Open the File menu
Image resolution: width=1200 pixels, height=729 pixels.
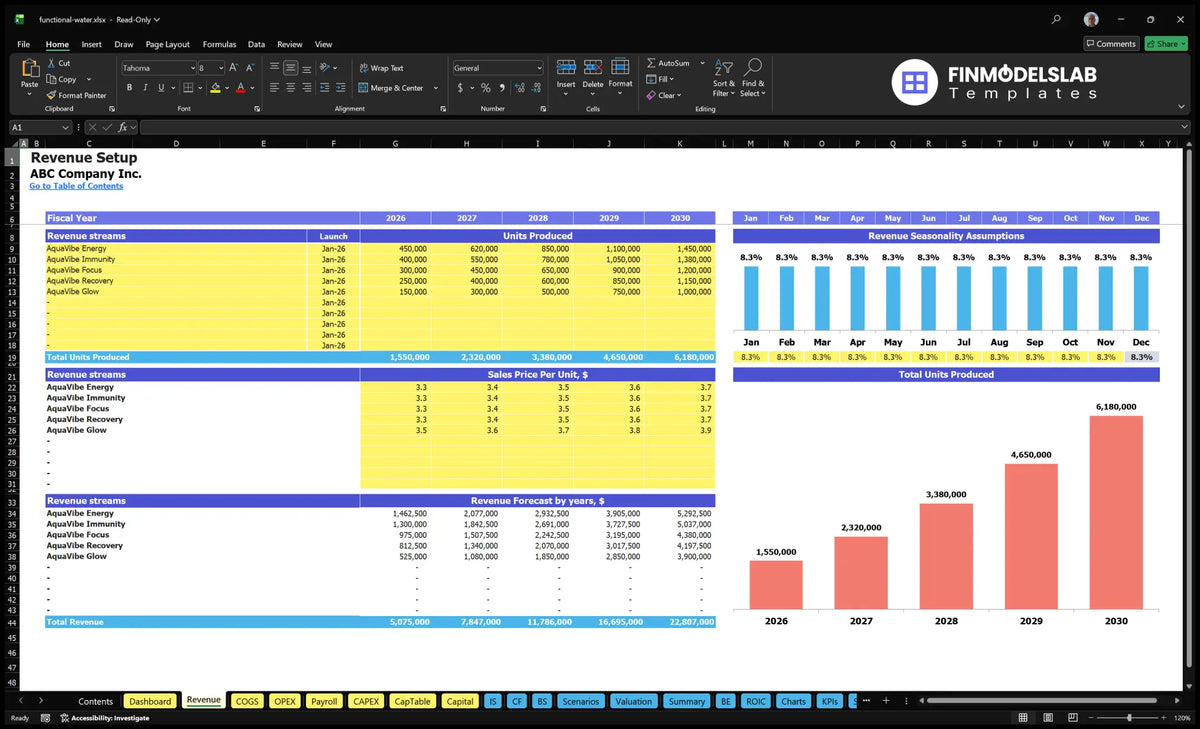[x=23, y=44]
